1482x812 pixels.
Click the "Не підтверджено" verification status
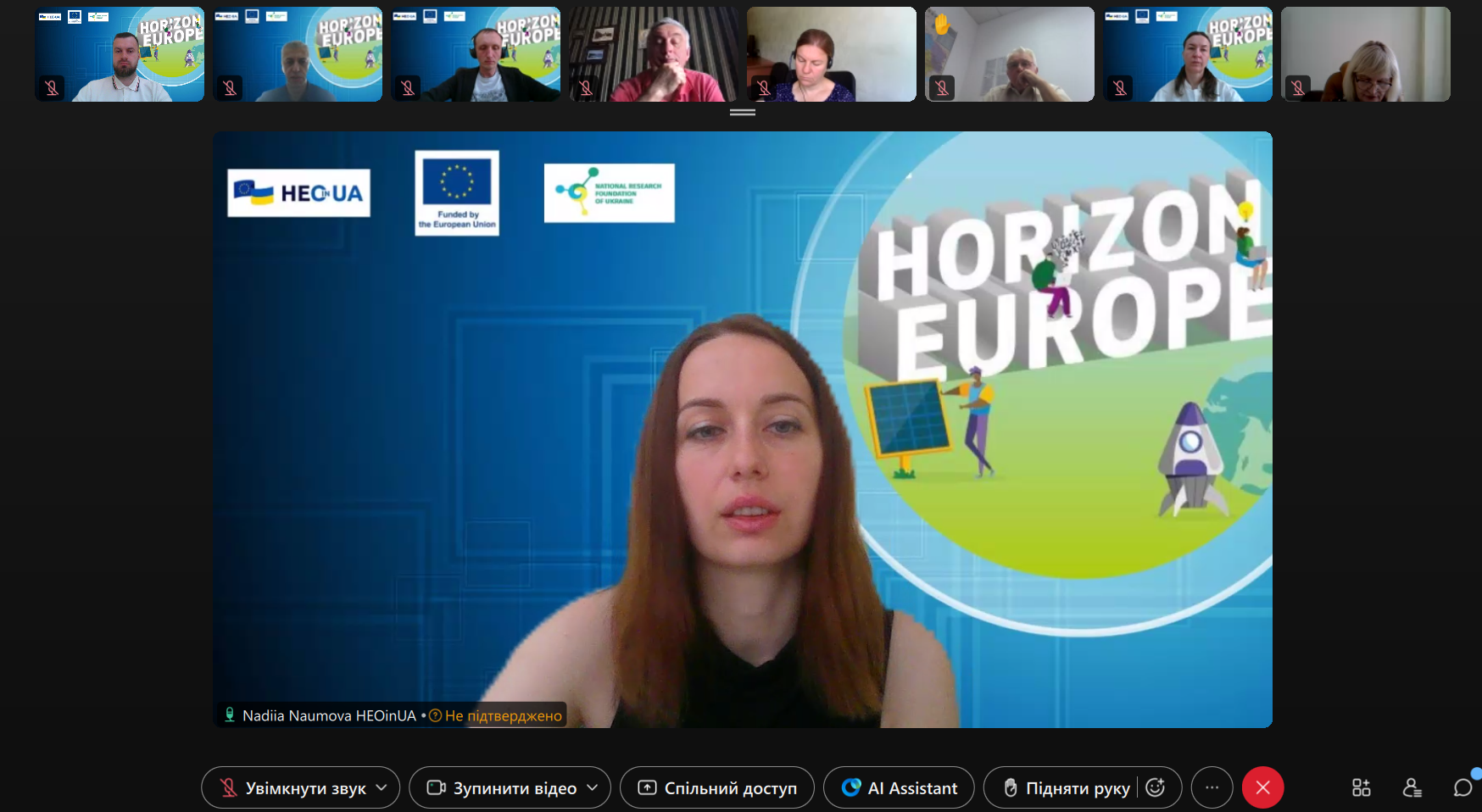click(x=503, y=715)
